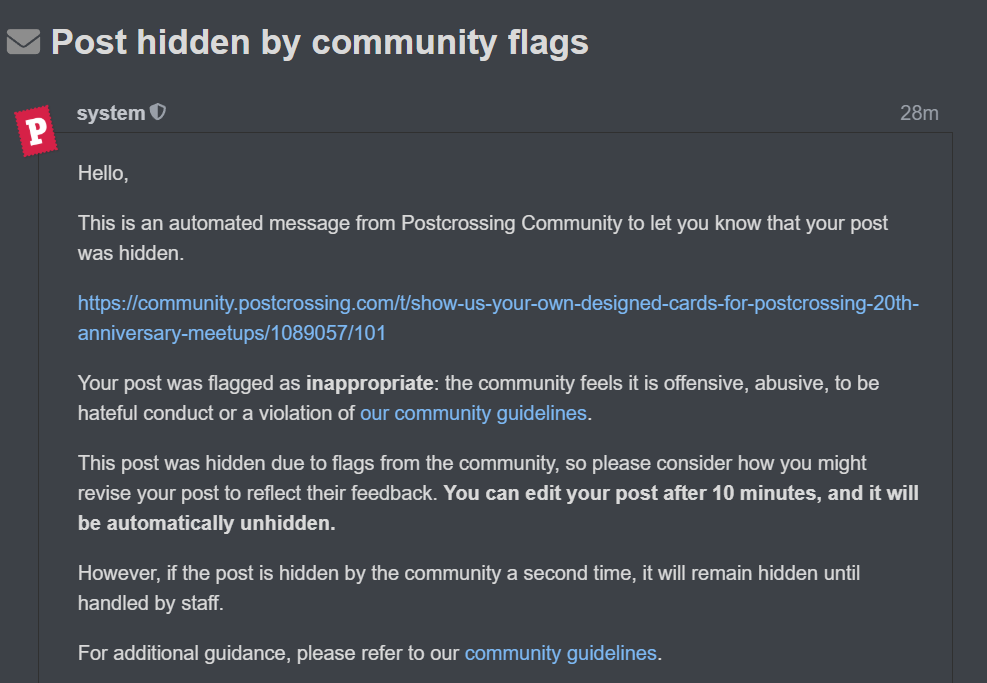
Task: Click the 'Post hidden by community flags' title
Action: point(320,43)
